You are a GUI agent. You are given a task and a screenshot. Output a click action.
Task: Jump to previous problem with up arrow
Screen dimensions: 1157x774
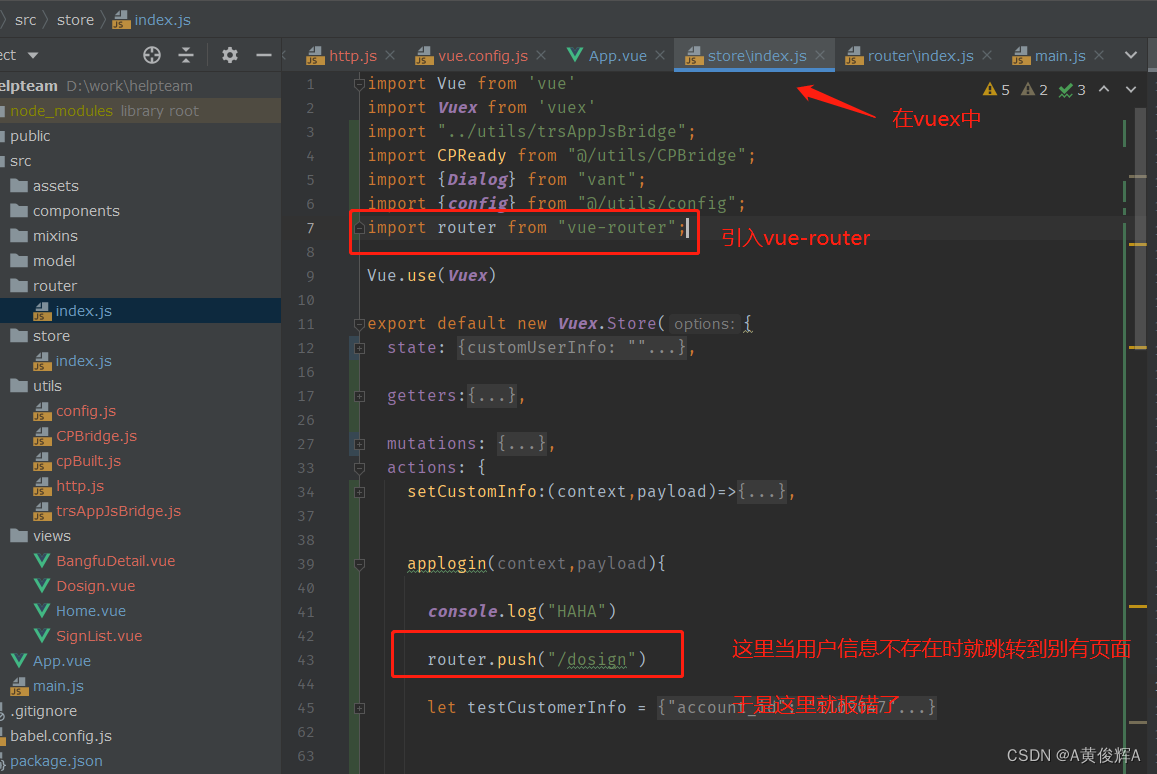(x=1104, y=89)
